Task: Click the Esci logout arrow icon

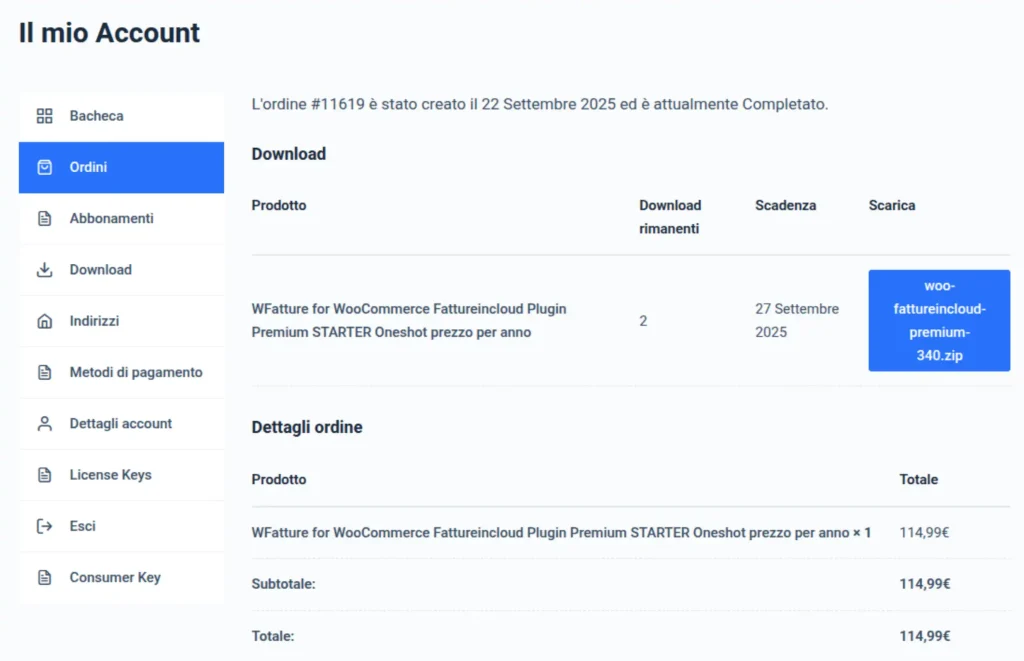Action: tap(44, 526)
